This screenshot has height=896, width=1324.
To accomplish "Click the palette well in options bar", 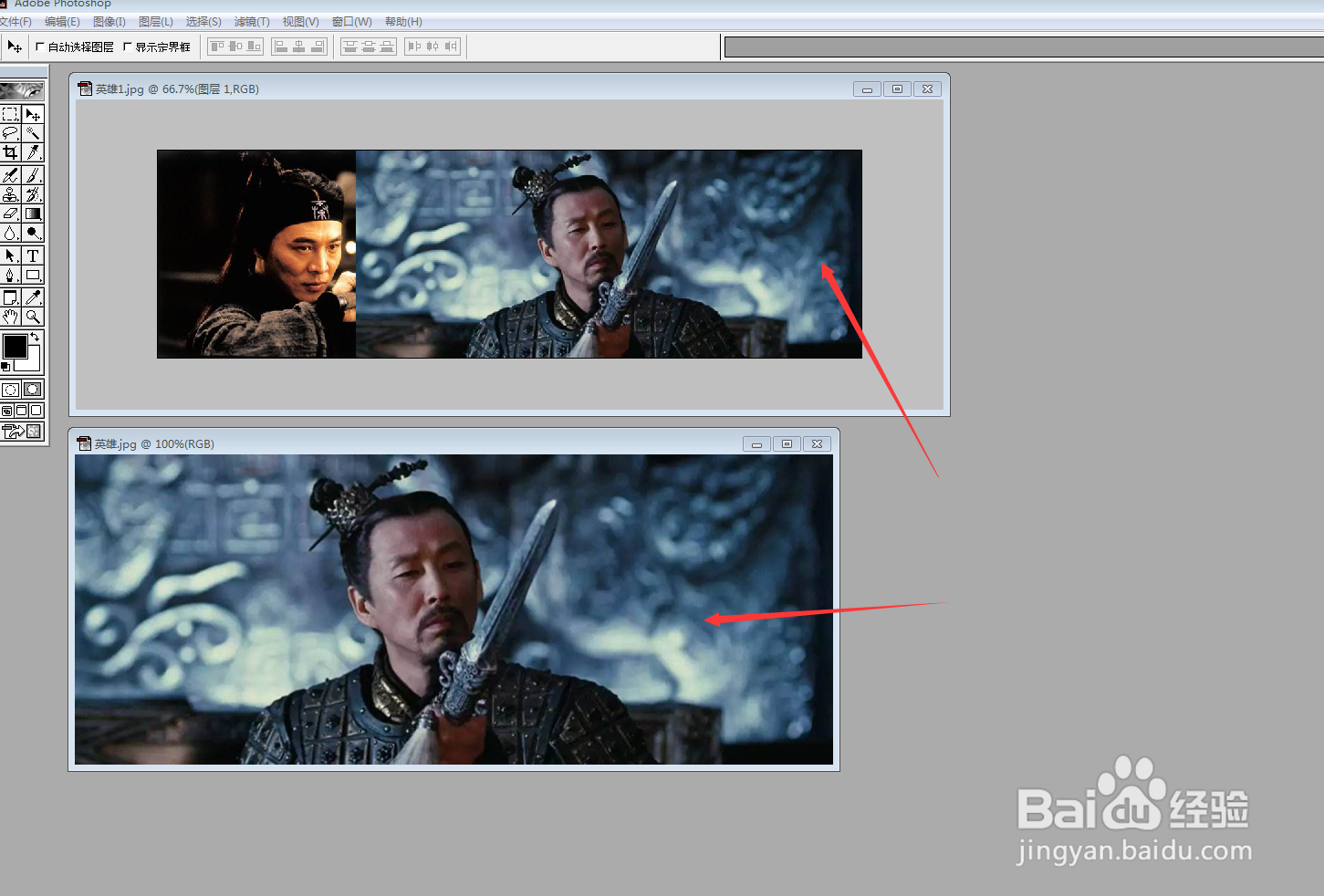I will click(x=1024, y=47).
